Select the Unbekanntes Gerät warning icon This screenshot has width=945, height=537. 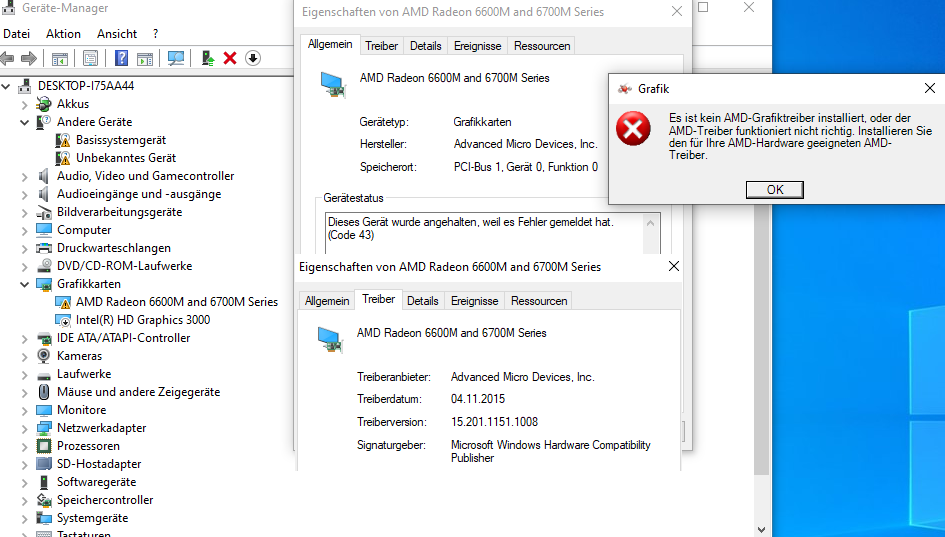[63, 158]
